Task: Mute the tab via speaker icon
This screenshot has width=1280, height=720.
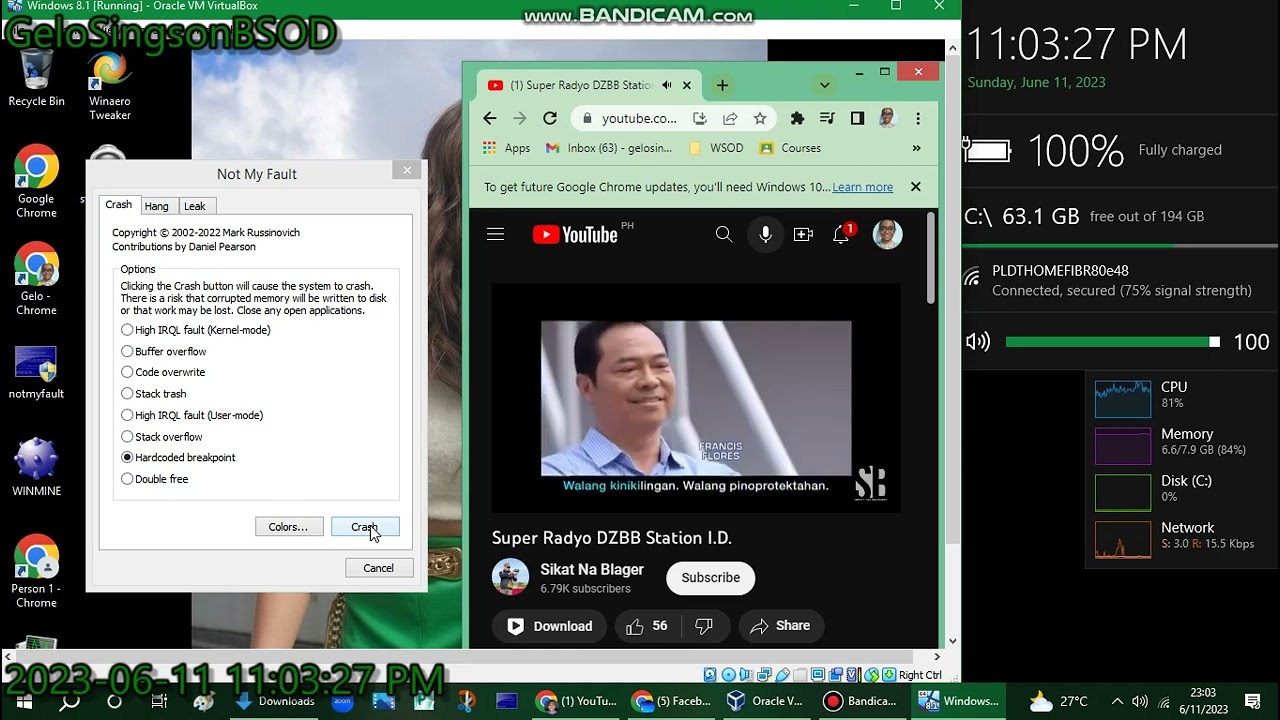Action: pos(667,85)
